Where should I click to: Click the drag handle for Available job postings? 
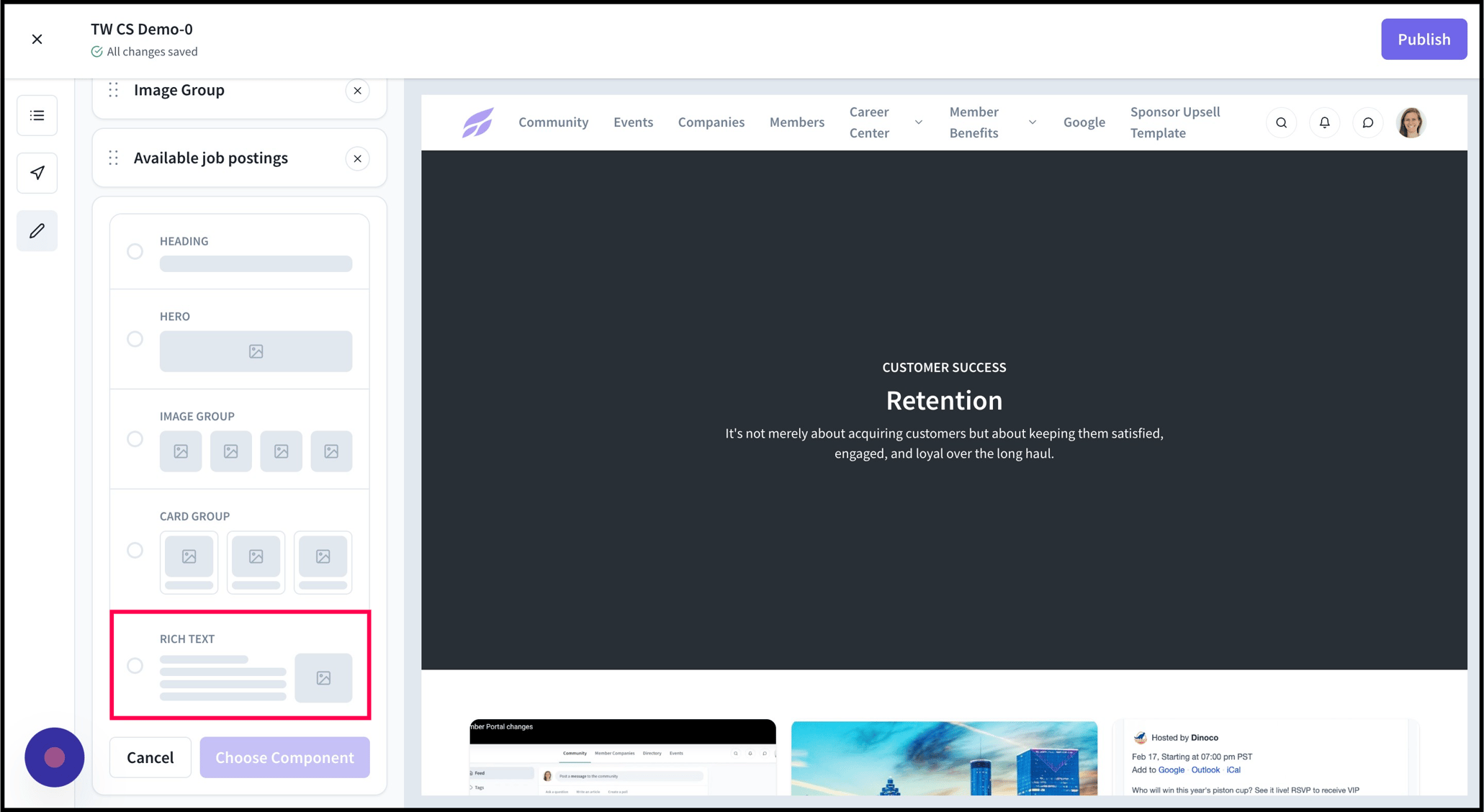click(114, 158)
